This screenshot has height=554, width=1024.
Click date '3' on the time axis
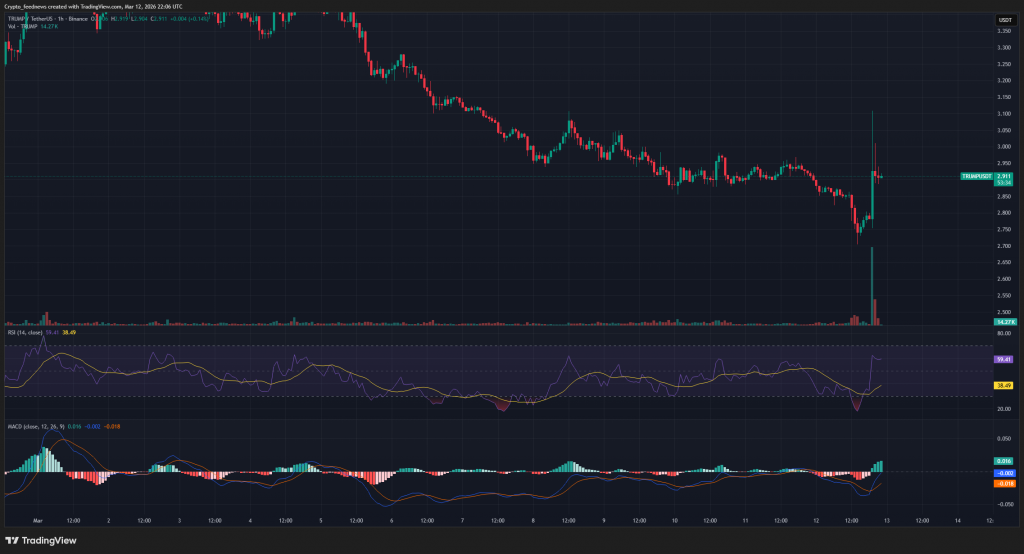point(180,521)
